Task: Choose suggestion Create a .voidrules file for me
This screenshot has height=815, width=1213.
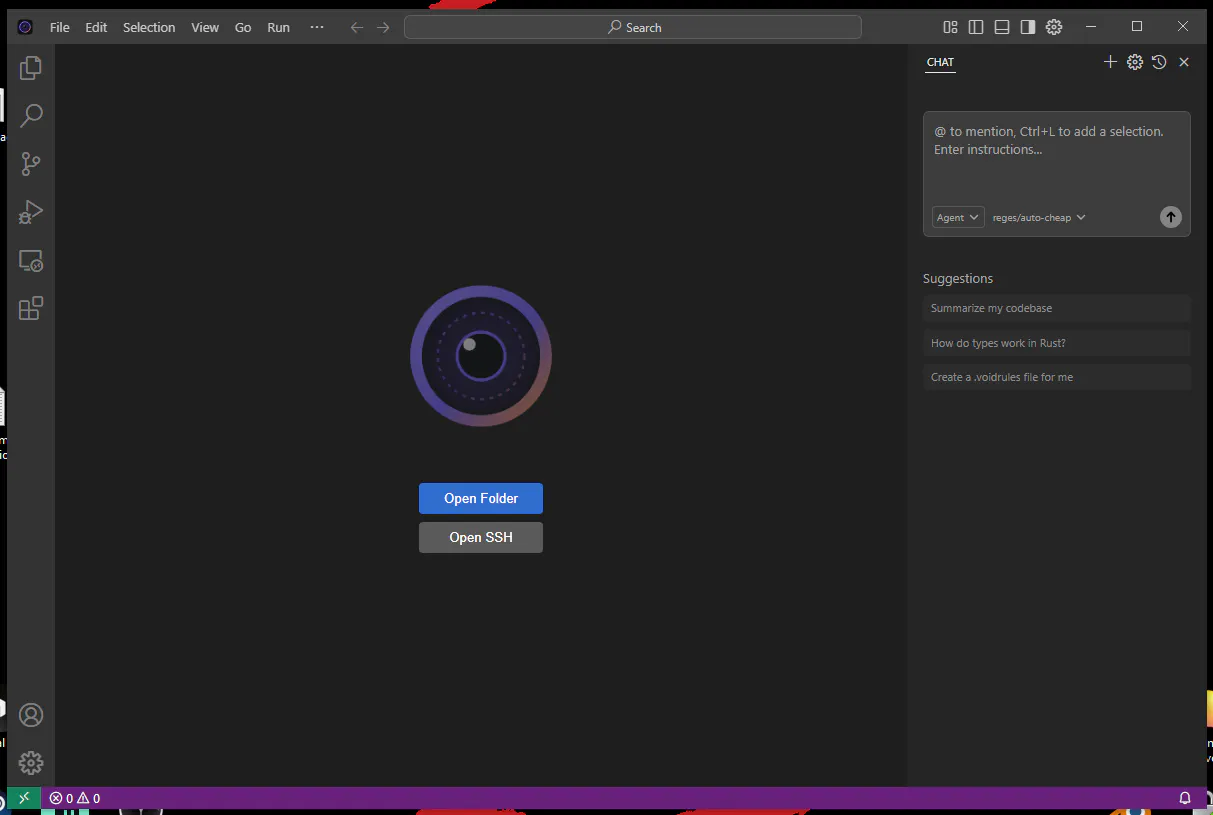Action: 1057,377
